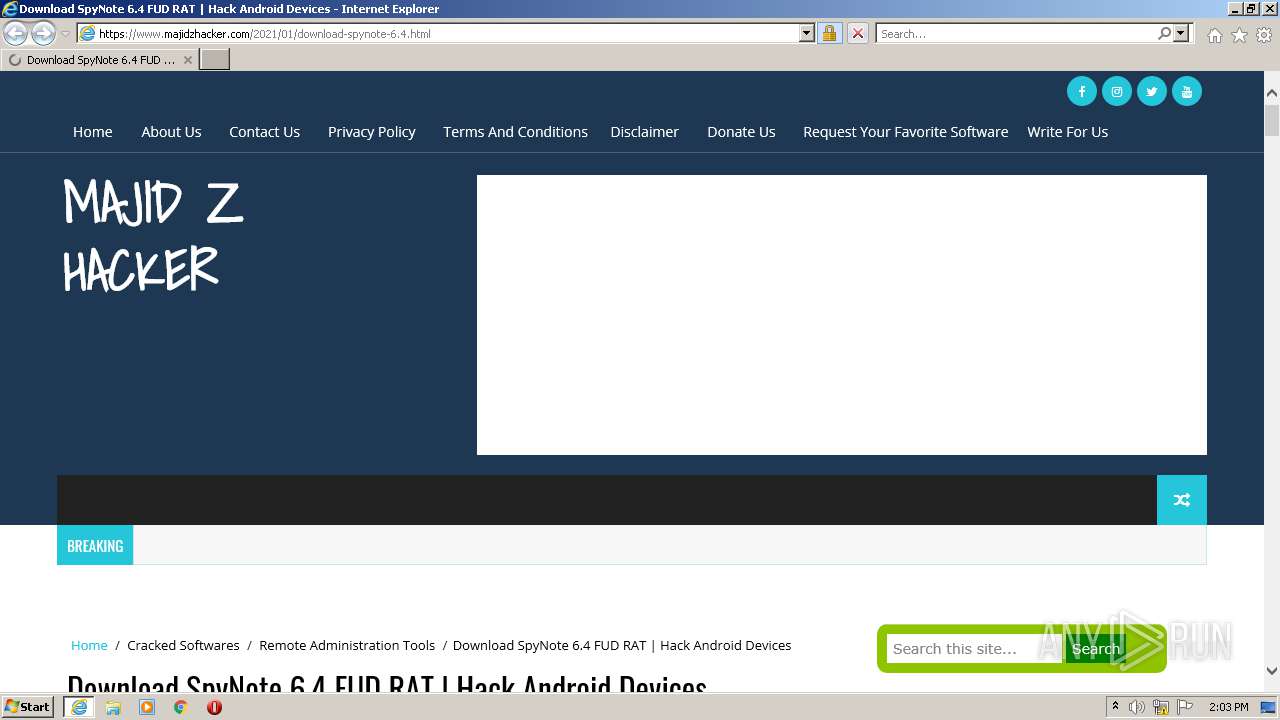This screenshot has height=720, width=1280.
Task: Click the red shield taskbar icon
Action: click(x=214, y=707)
